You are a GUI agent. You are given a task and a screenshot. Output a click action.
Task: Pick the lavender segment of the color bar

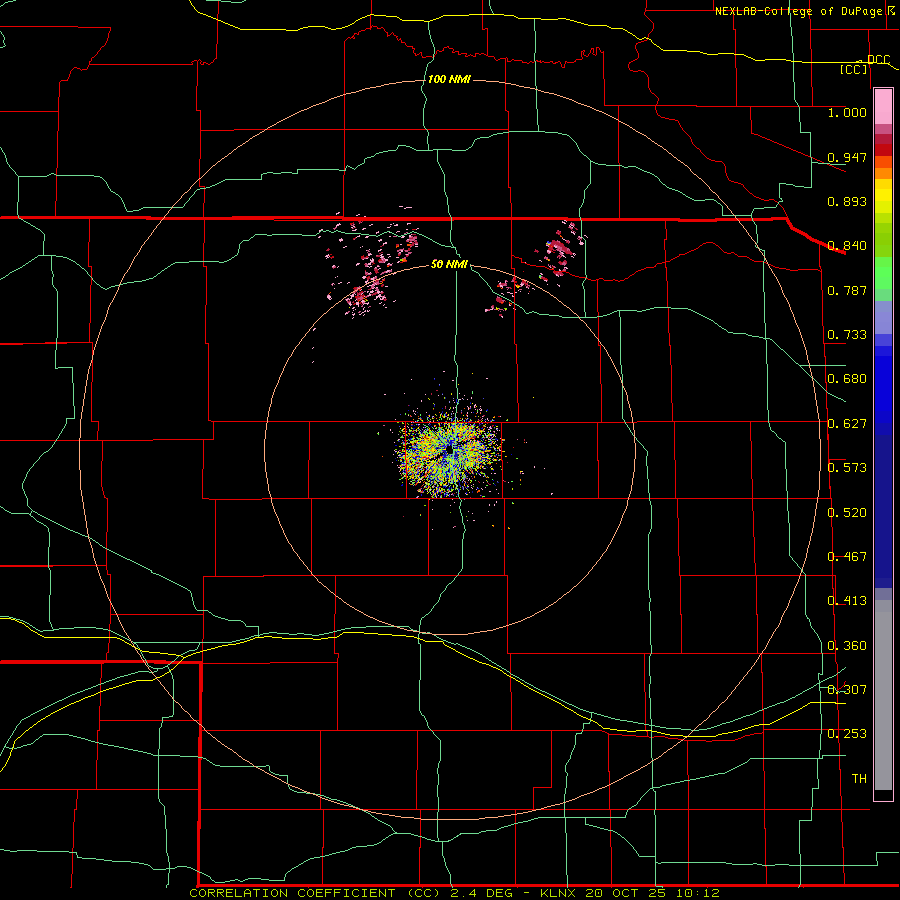883,317
